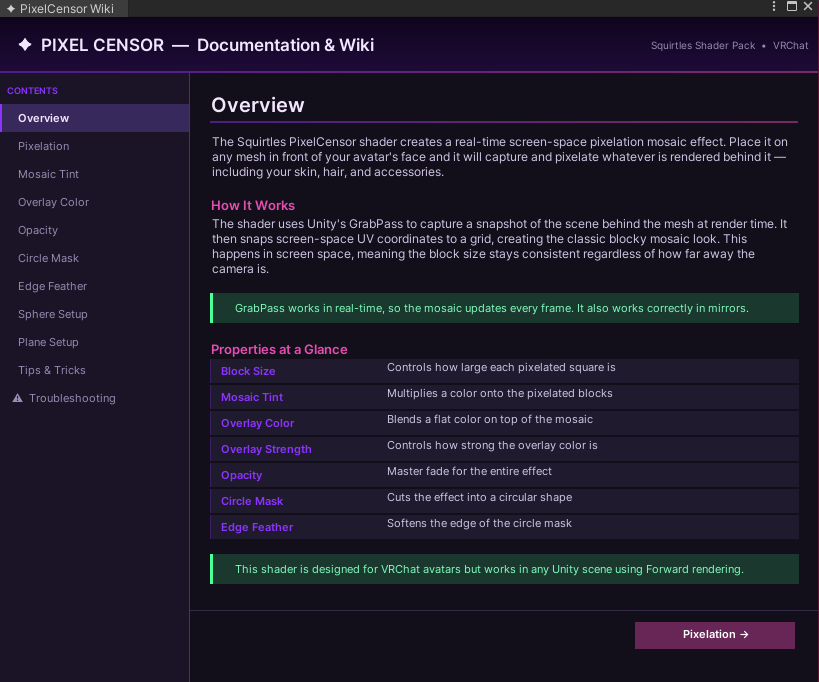Image resolution: width=819 pixels, height=682 pixels.
Task: Click the How It Works heading
Action: click(253, 206)
